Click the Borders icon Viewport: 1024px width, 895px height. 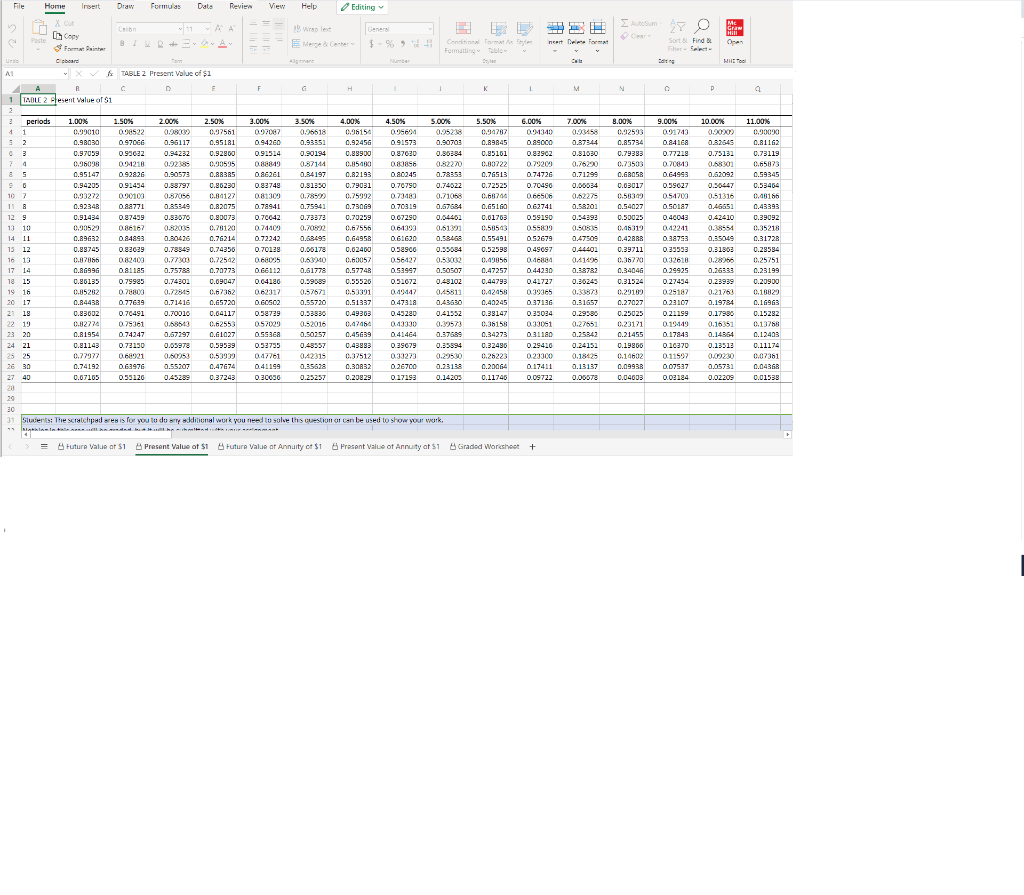pos(185,44)
